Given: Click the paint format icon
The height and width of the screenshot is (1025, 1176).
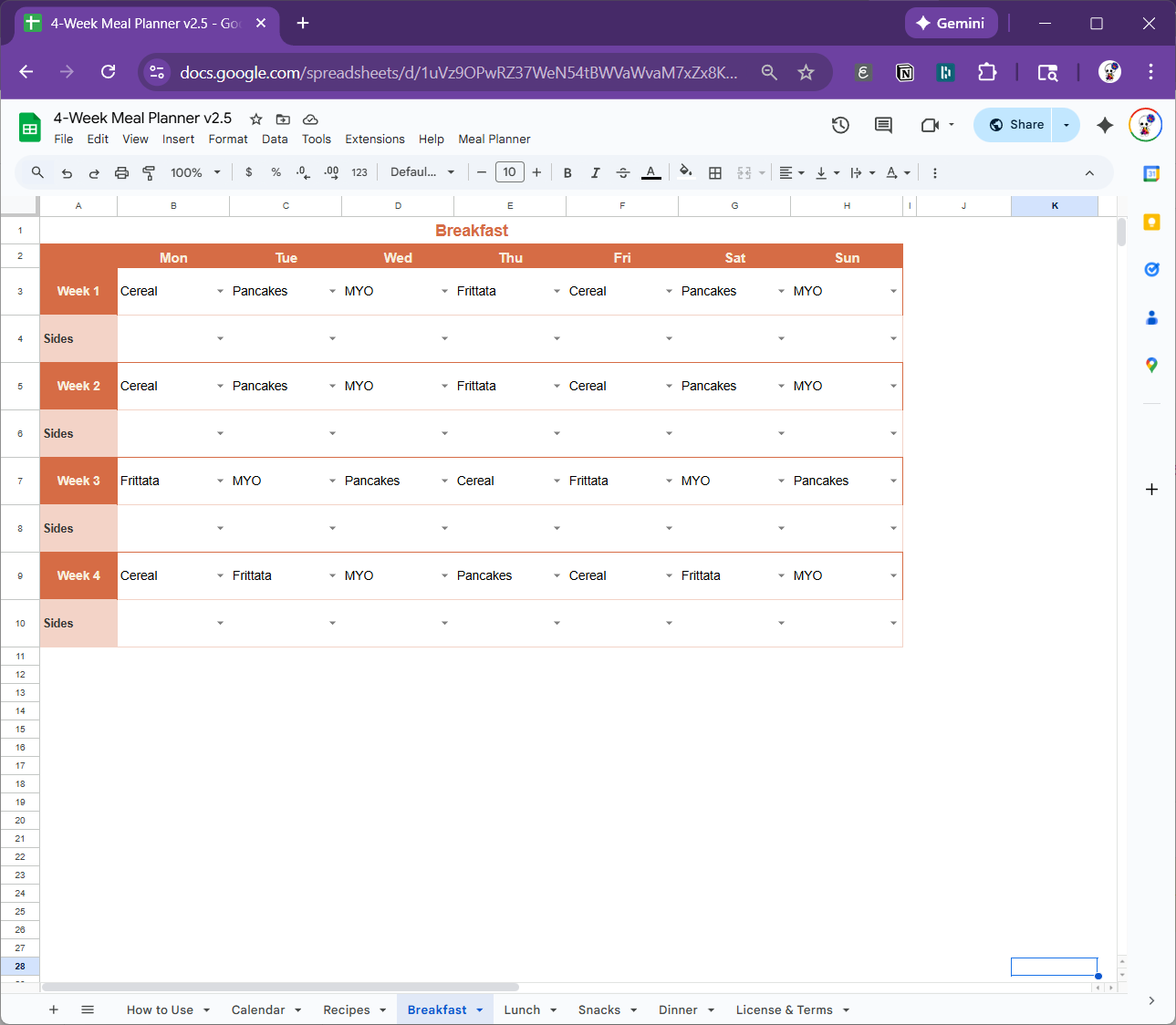Looking at the screenshot, I should tap(149, 172).
